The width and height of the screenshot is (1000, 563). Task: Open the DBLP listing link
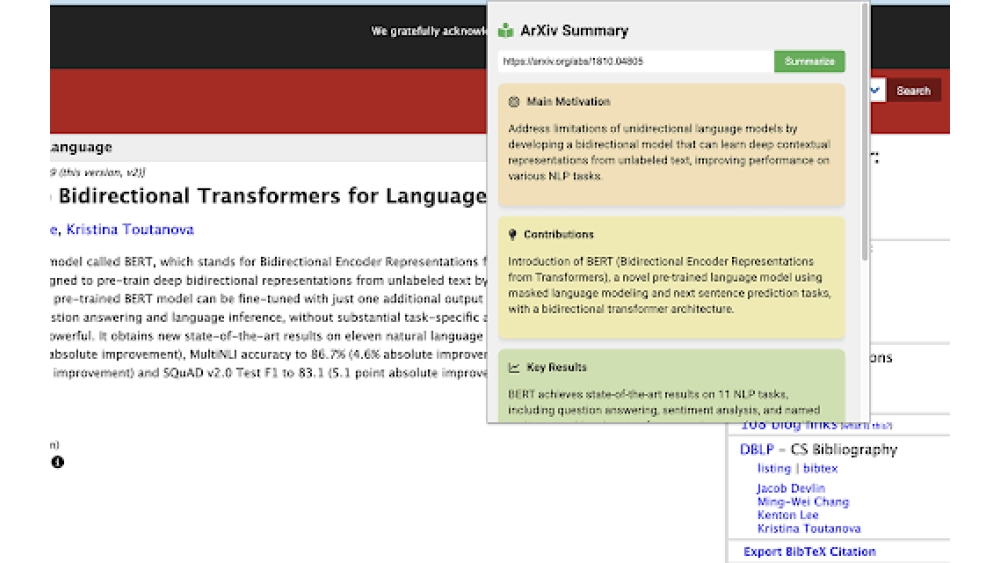point(774,469)
